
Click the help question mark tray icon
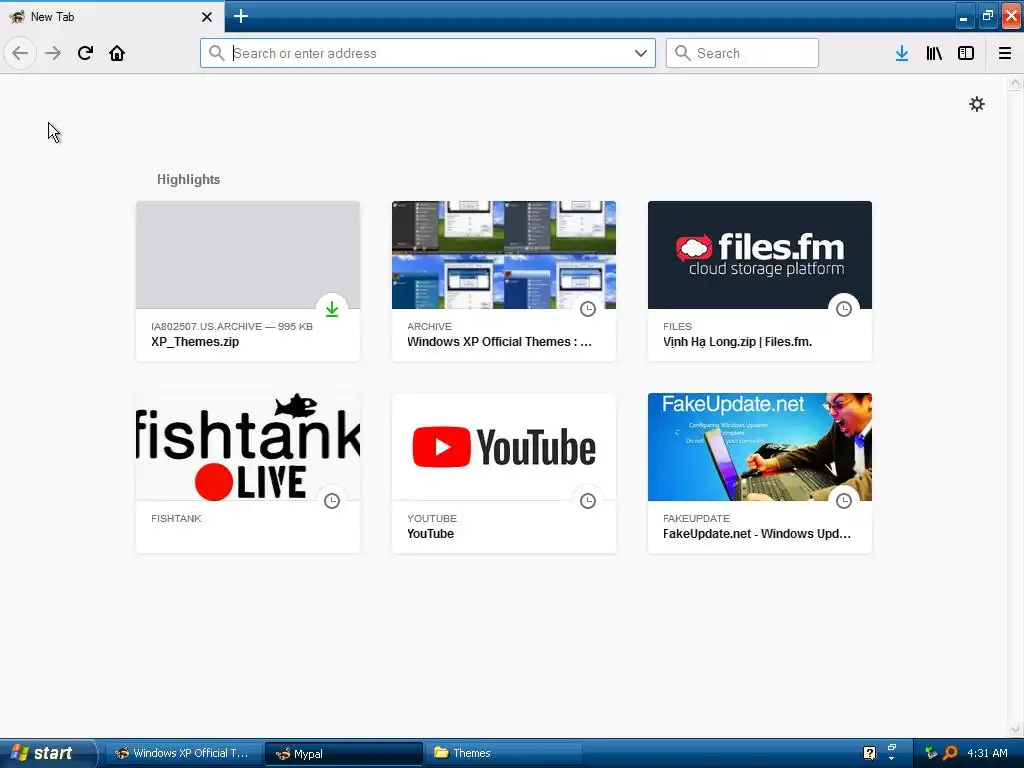[869, 753]
